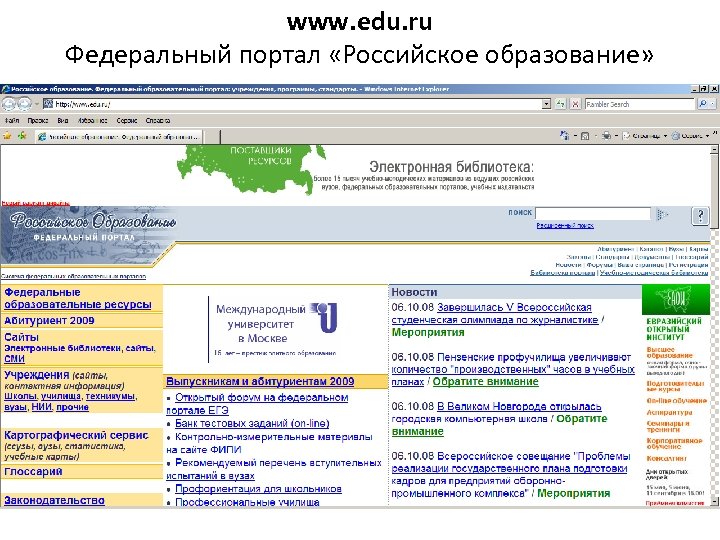Viewport: 720px width, 540px height.
Task: Click the Rambler Search input box
Action: [x=640, y=104]
